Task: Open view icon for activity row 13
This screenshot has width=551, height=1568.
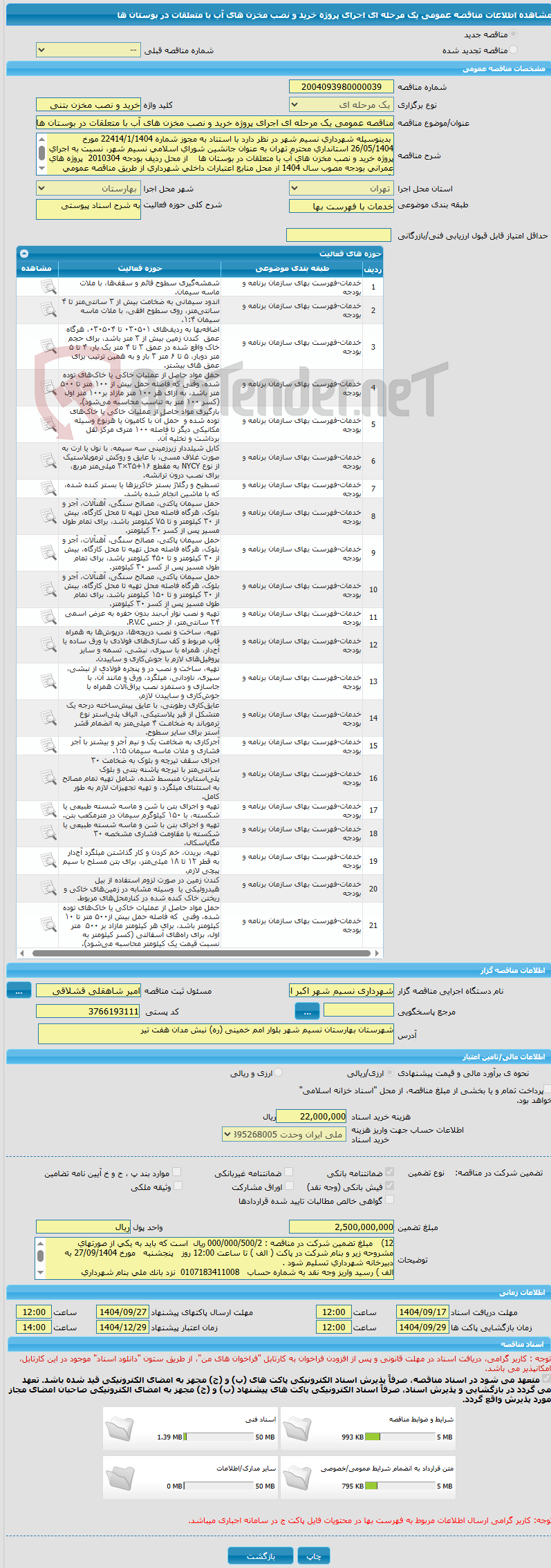Action: (48, 681)
